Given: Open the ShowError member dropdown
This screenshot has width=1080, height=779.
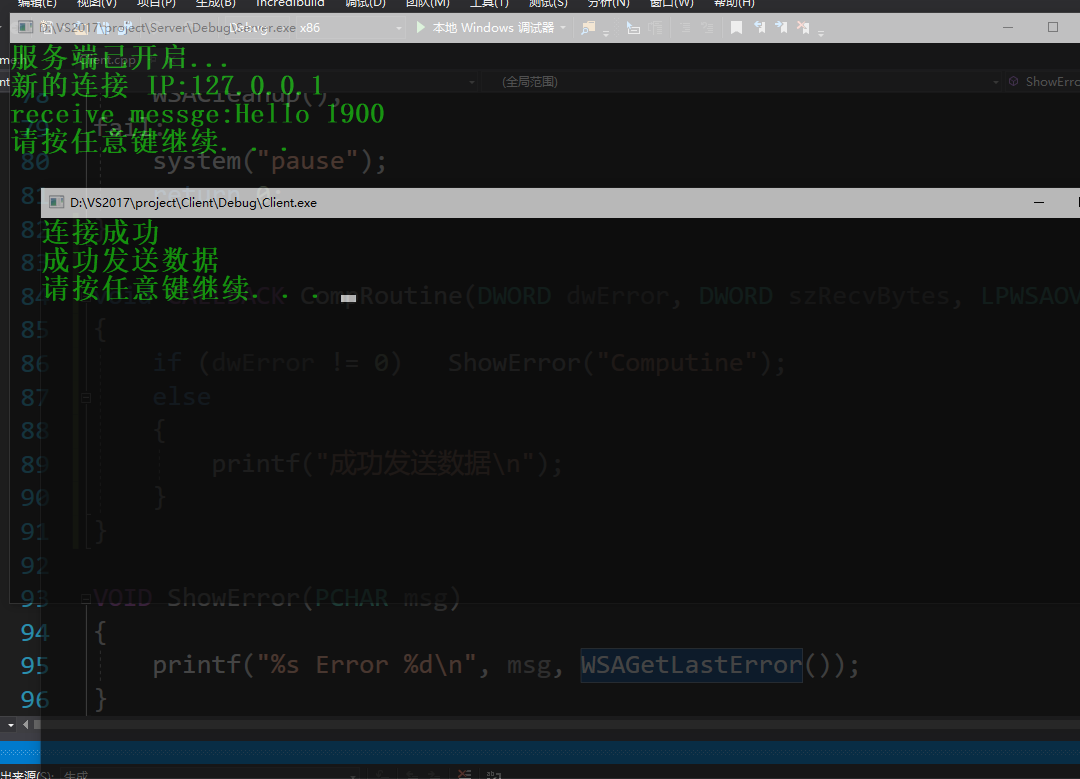Looking at the screenshot, I should [x=1042, y=82].
